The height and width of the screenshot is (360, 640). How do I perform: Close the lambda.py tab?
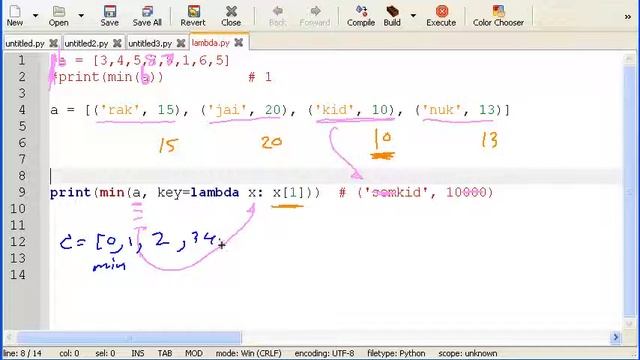tap(239, 42)
